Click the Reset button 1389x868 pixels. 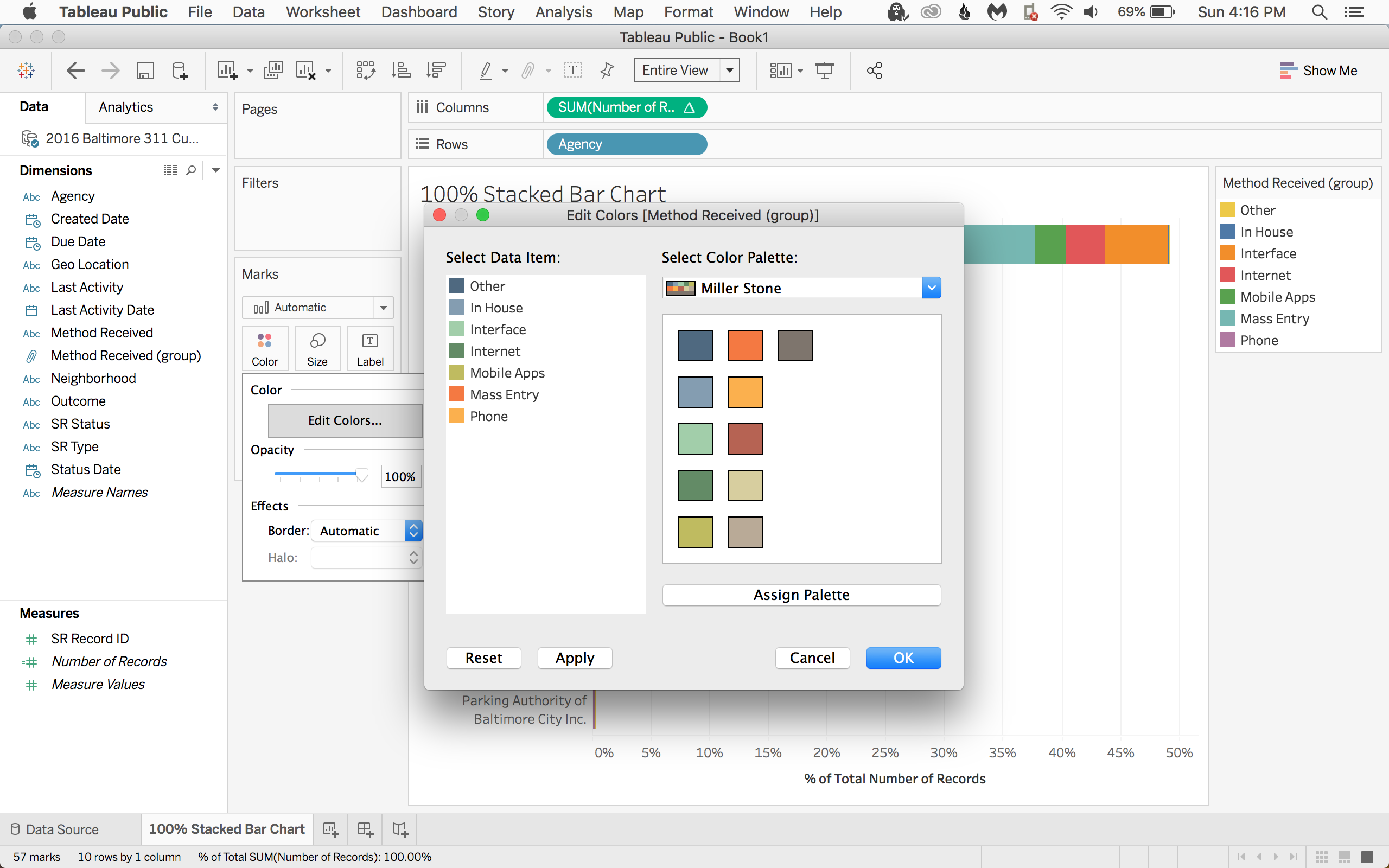tap(483, 658)
